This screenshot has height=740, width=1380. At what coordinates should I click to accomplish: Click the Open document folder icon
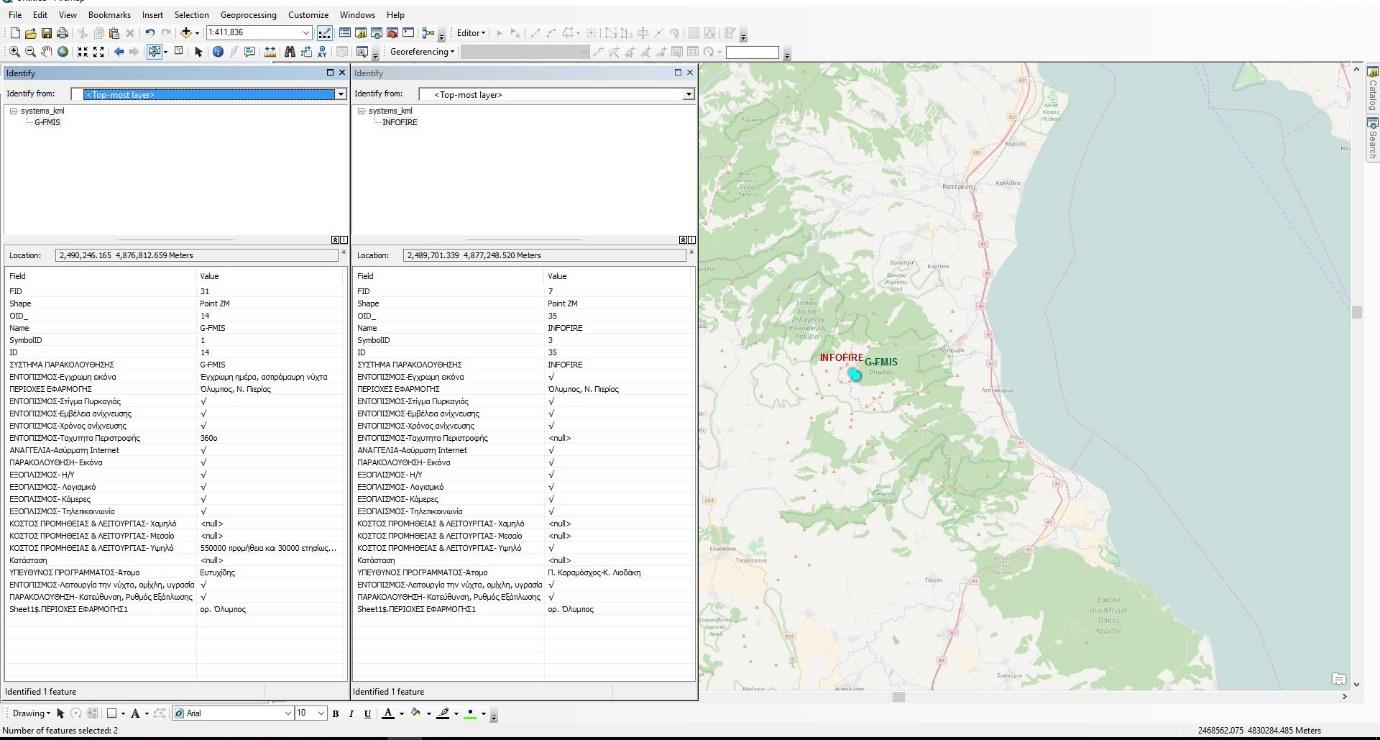31,33
